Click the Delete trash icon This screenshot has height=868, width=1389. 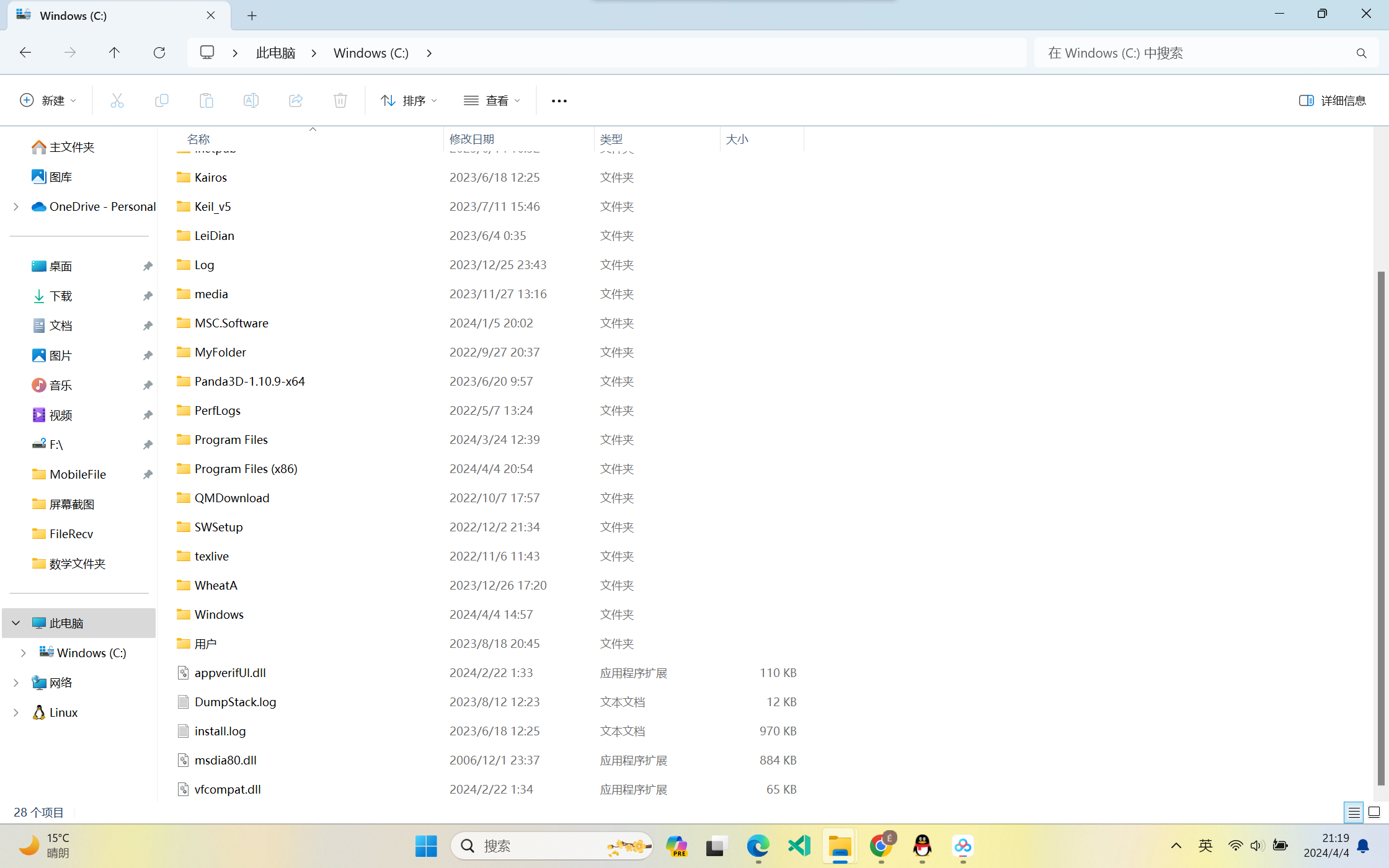click(340, 100)
